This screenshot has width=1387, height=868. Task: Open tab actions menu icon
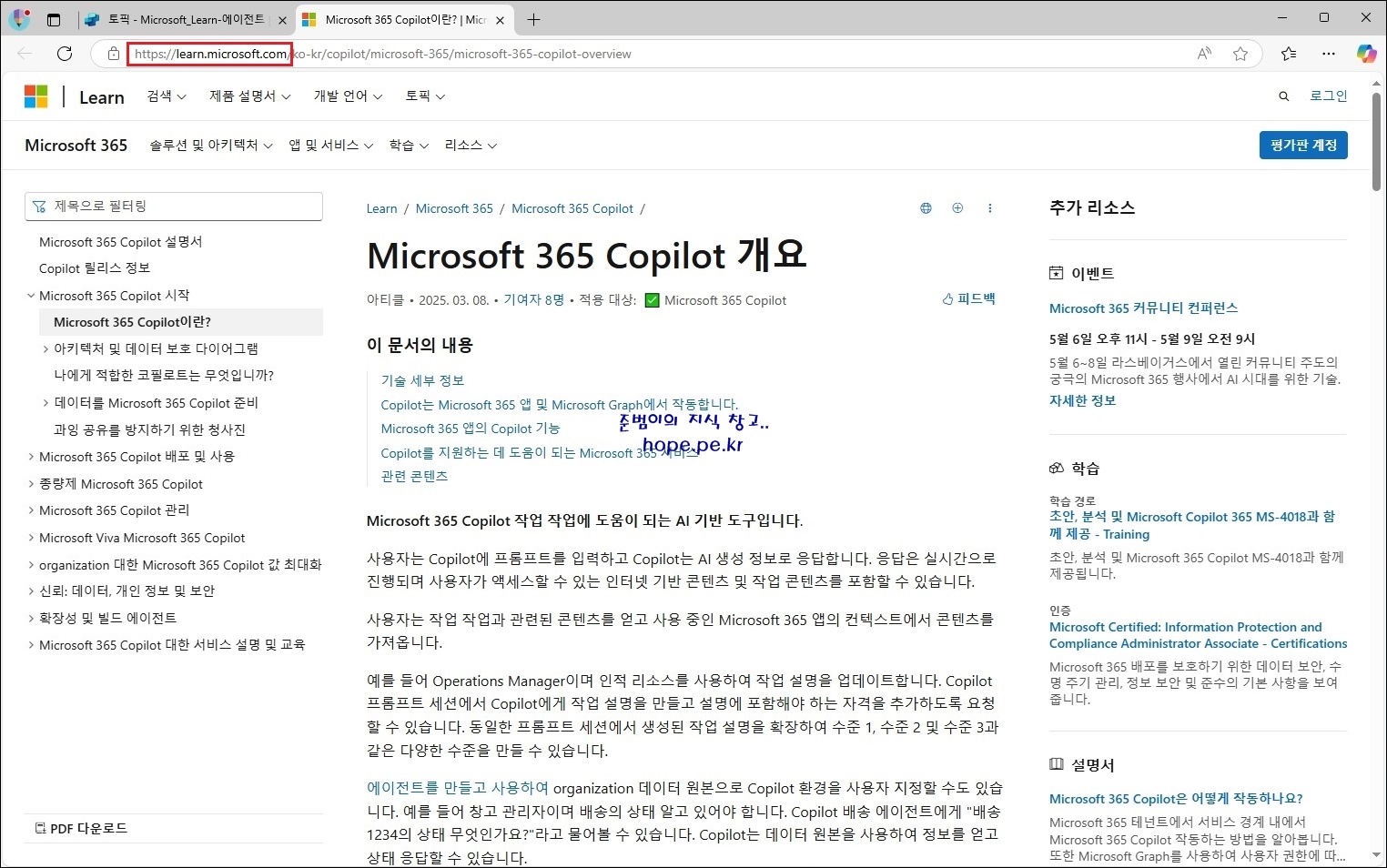tap(53, 19)
